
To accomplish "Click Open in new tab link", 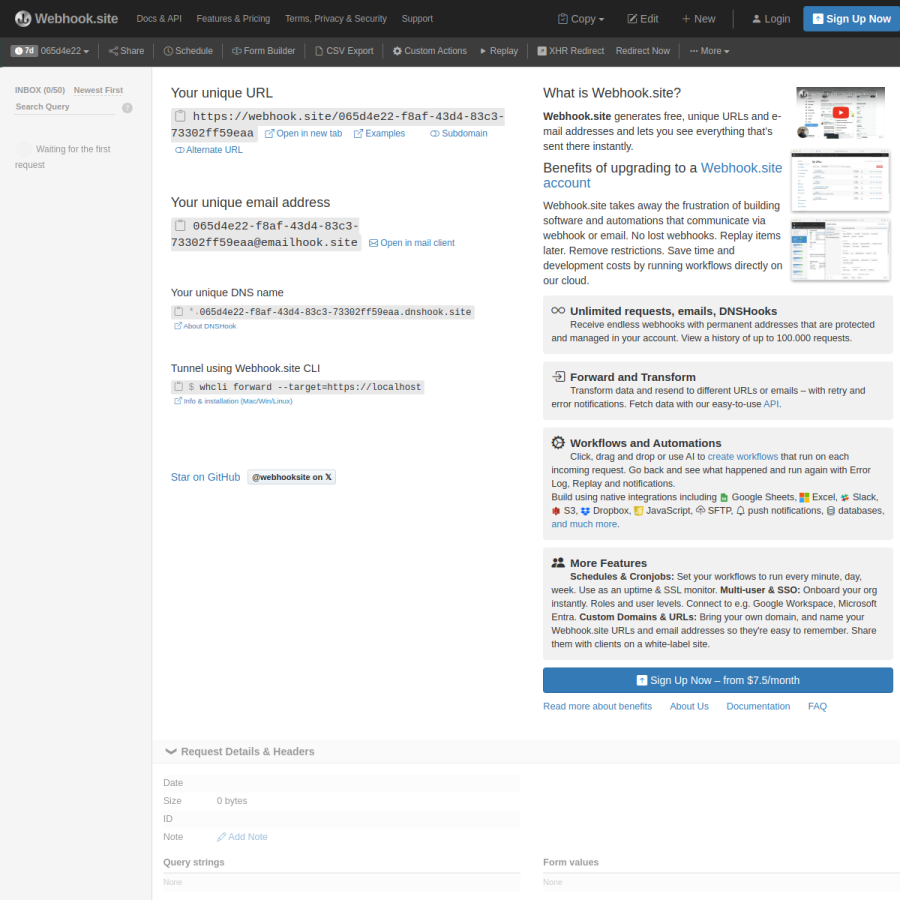I will tap(304, 133).
